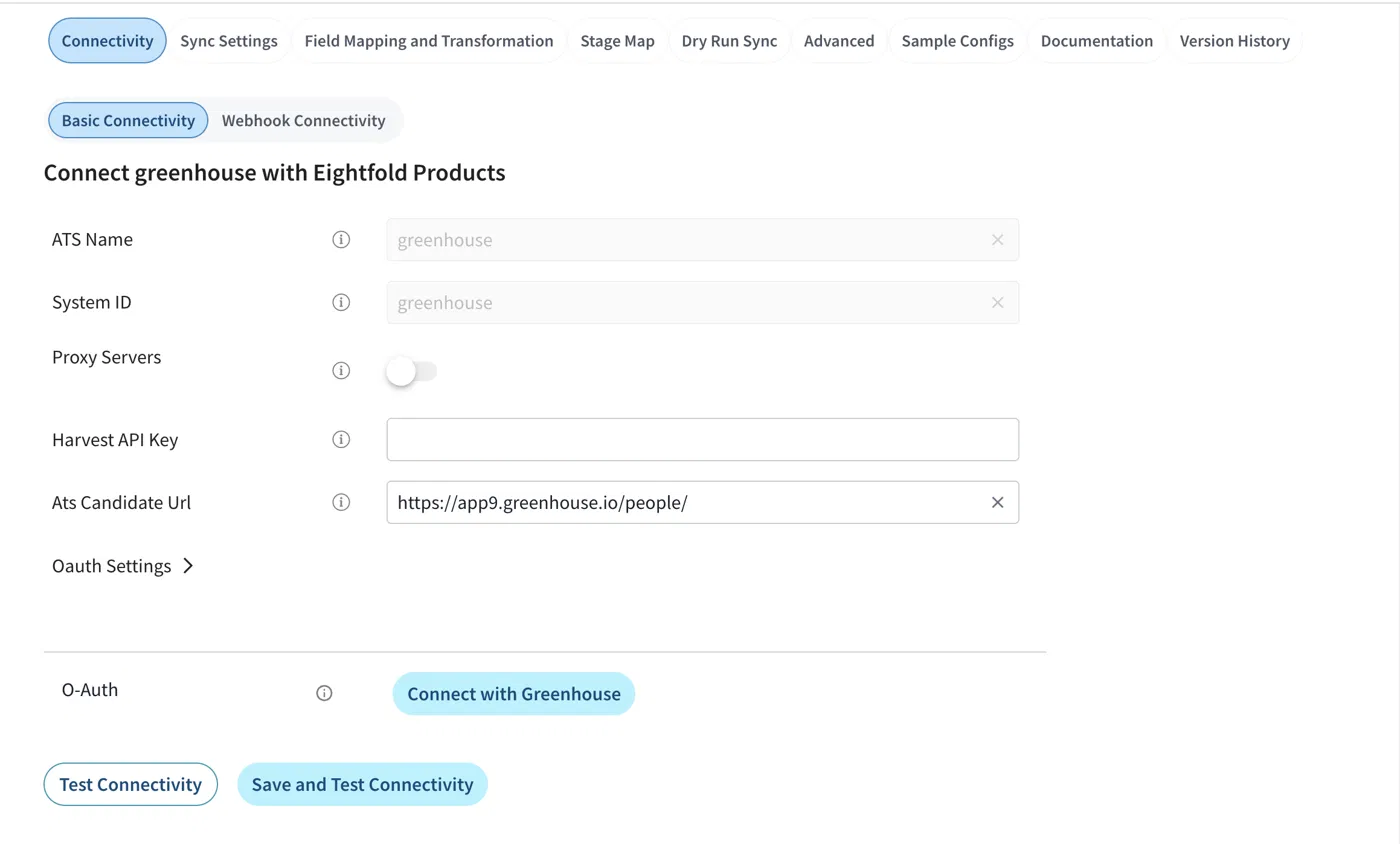The height and width of the screenshot is (844, 1400).
Task: Click the 'O-Auth' label text
Action: [x=90, y=689]
